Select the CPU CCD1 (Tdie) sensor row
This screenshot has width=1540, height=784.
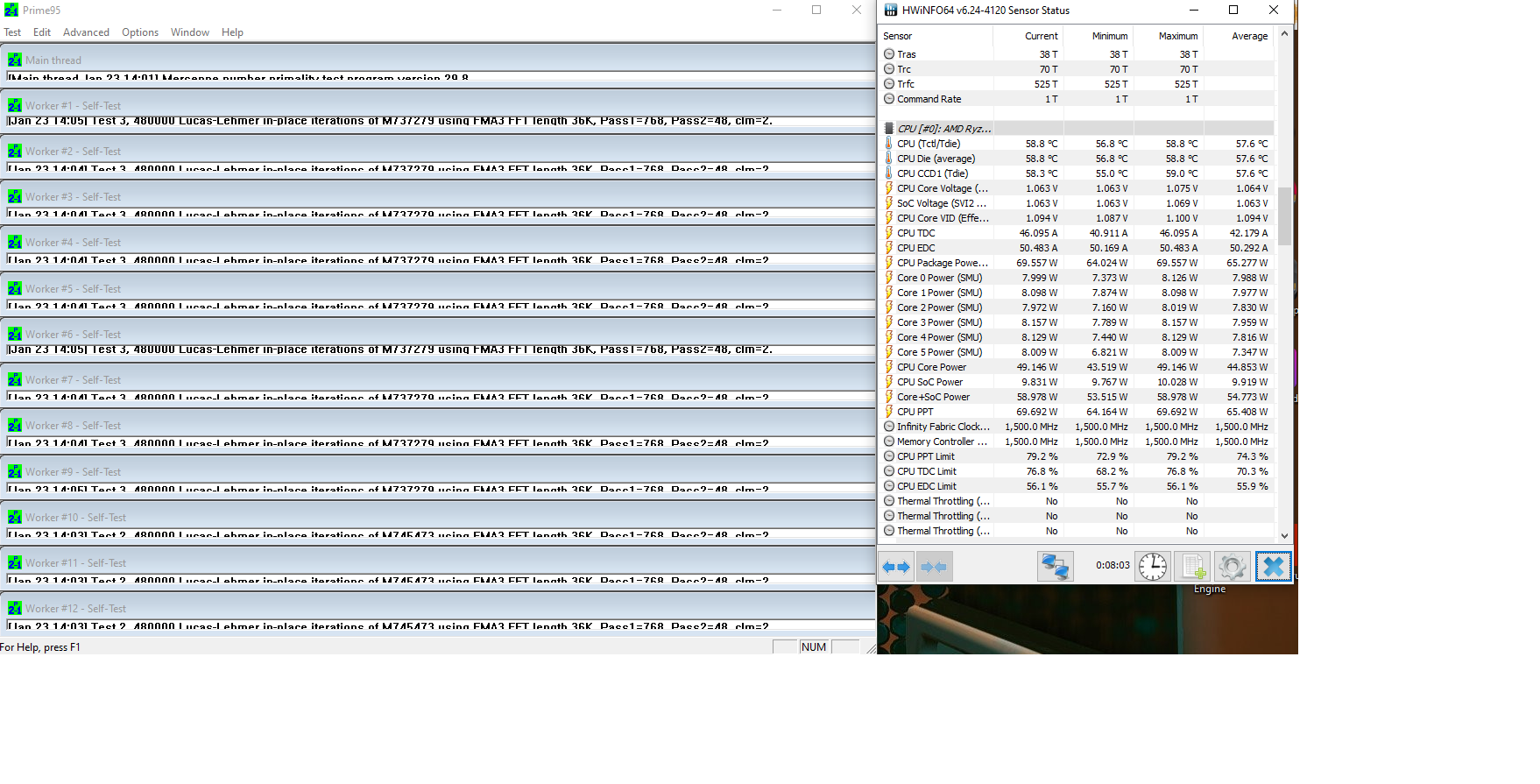1077,173
